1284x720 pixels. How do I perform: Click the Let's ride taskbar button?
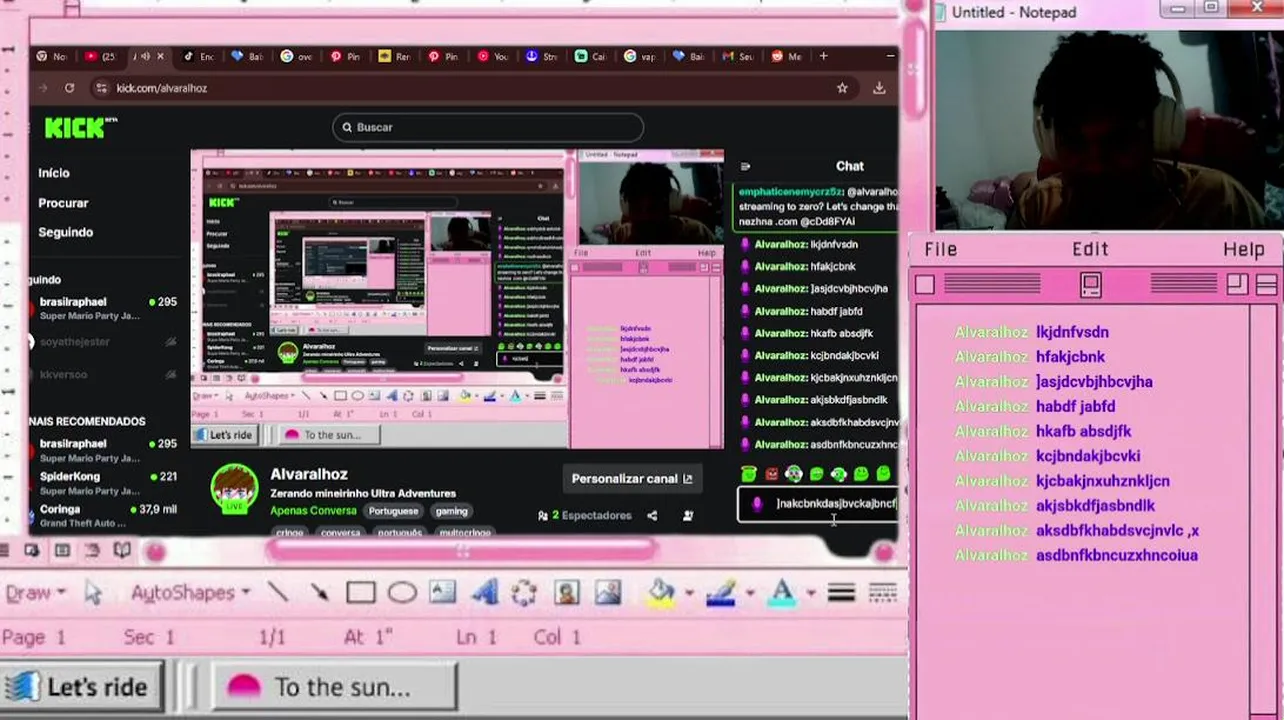click(x=82, y=688)
